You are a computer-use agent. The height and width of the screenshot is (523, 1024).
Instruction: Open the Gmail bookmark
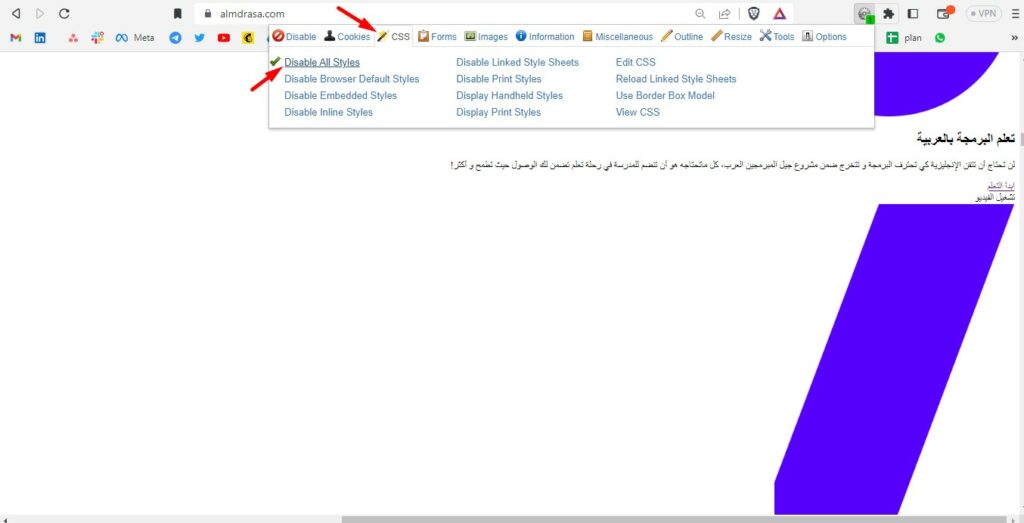tap(16, 38)
